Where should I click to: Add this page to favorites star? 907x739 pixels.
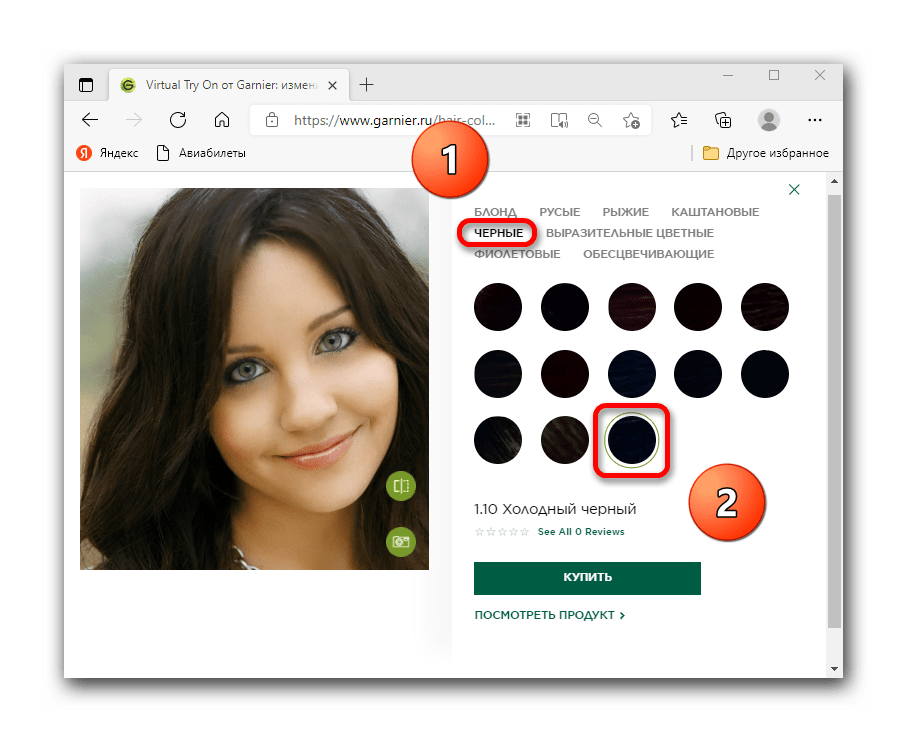(x=631, y=120)
